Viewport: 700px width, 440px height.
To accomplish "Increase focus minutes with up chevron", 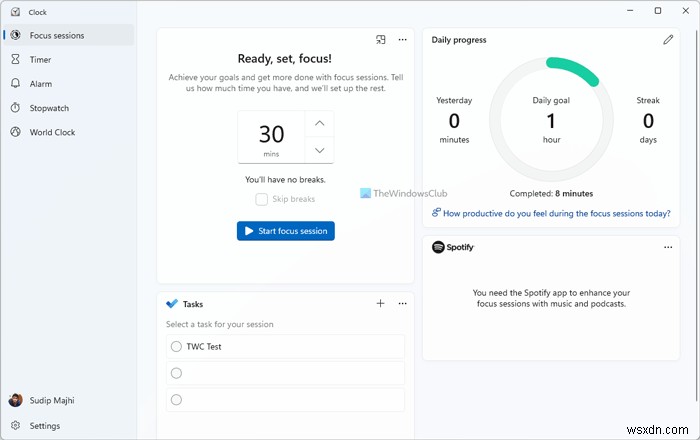I will click(320, 123).
